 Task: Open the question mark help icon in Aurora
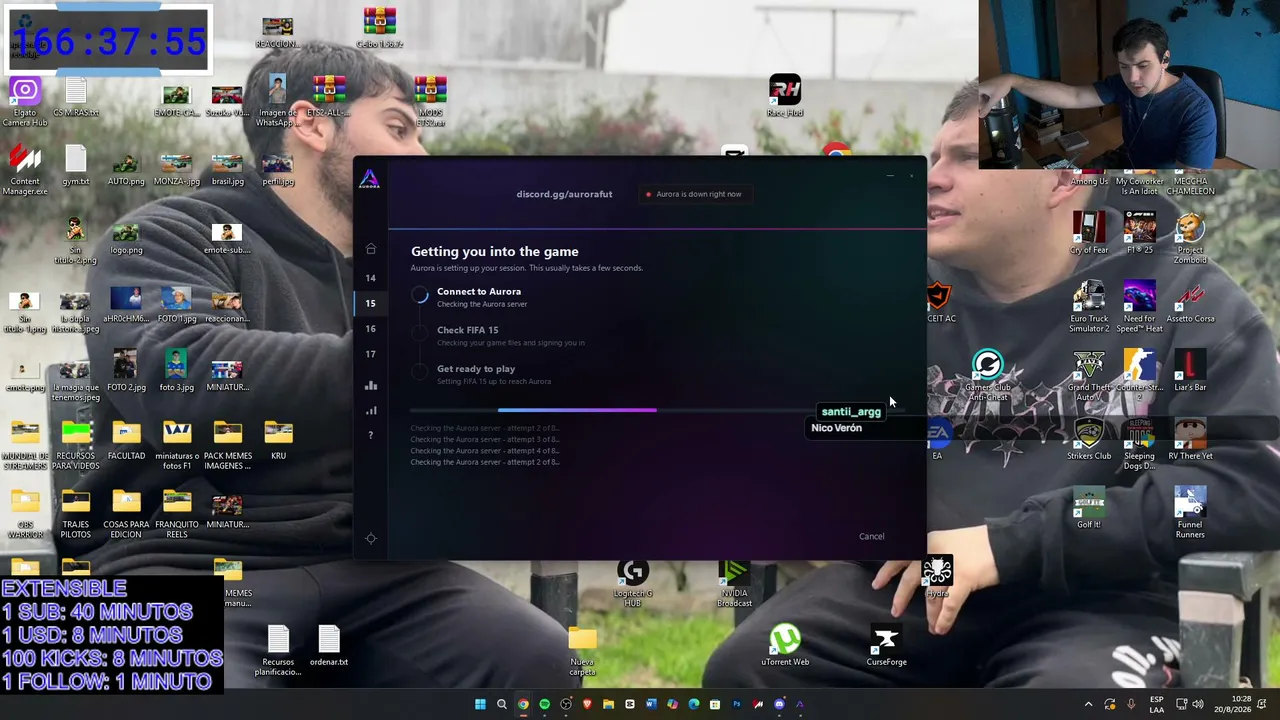tap(370, 435)
